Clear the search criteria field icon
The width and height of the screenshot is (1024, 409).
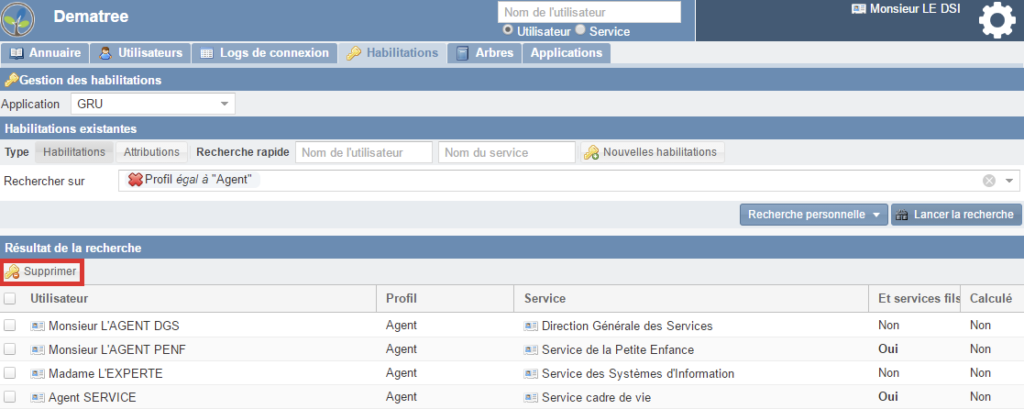[x=989, y=181]
